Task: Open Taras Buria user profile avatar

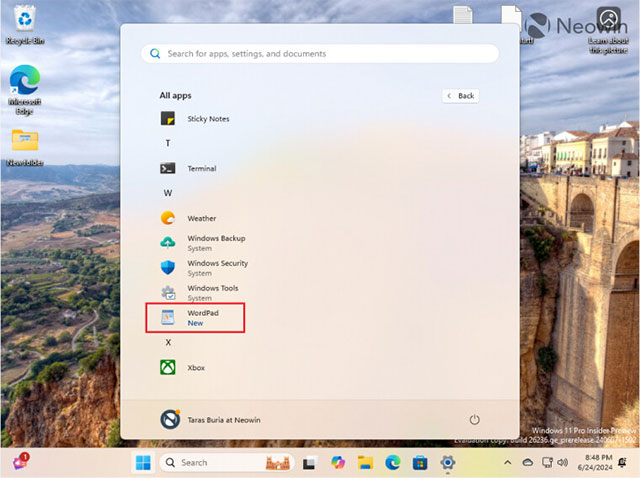Action: [170, 419]
